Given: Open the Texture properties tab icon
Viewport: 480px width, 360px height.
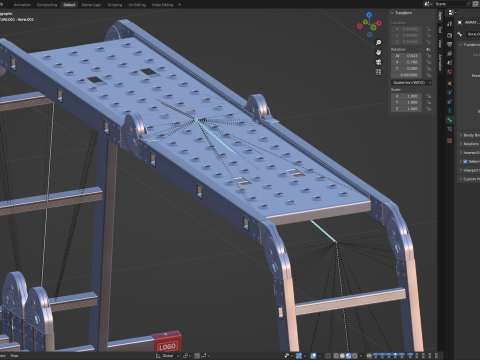Looking at the screenshot, I should click(449, 140).
